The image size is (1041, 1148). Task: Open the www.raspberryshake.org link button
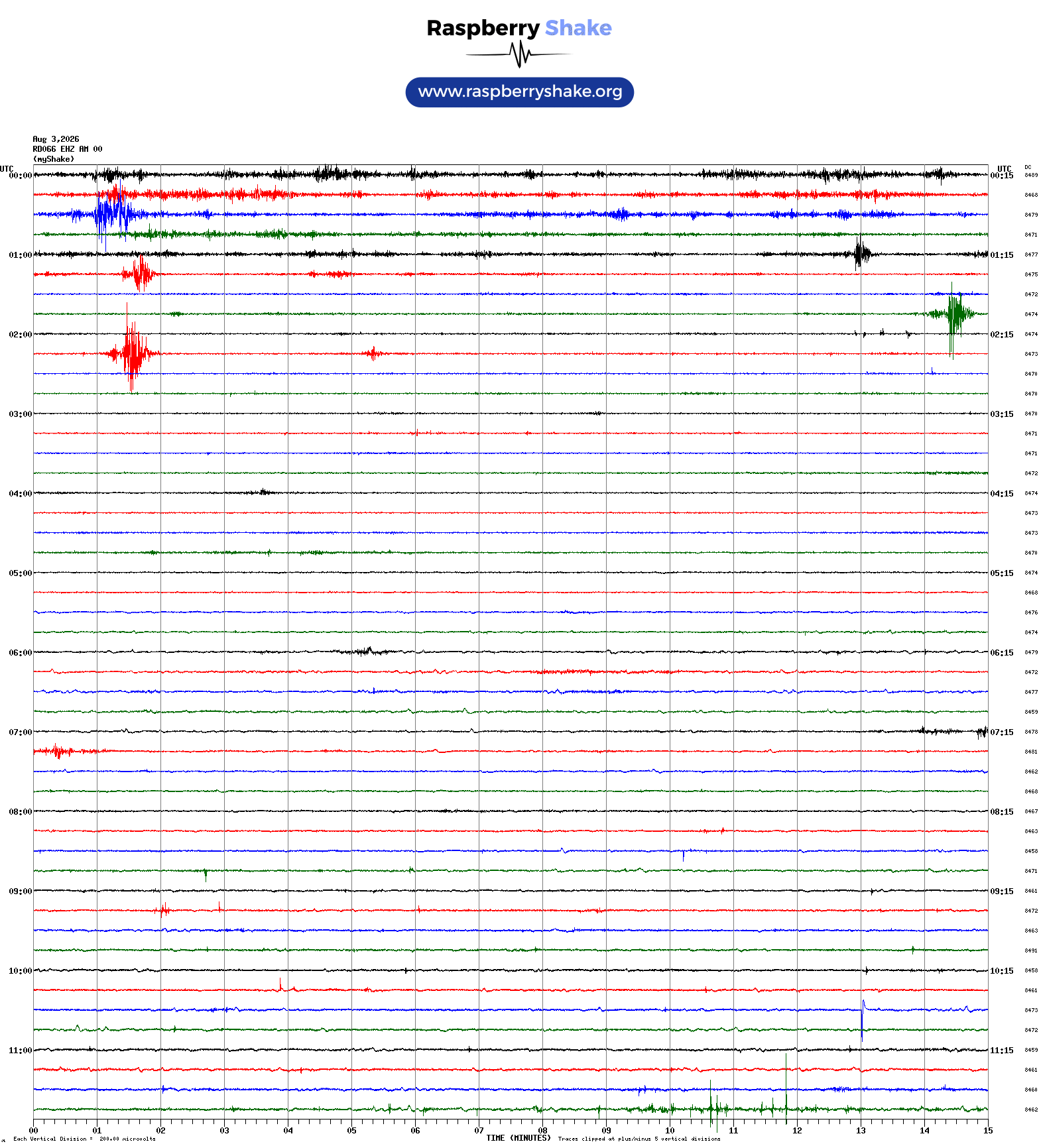coord(520,92)
